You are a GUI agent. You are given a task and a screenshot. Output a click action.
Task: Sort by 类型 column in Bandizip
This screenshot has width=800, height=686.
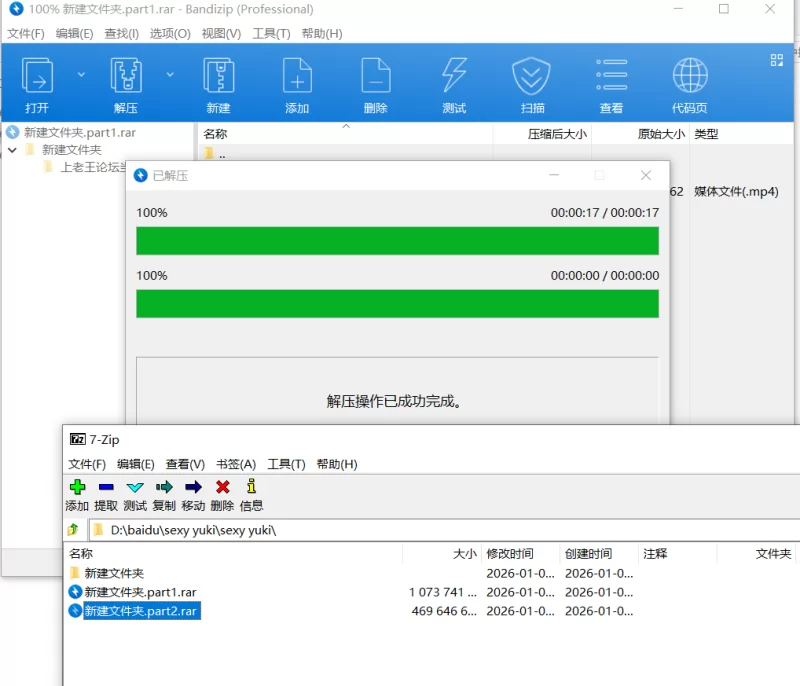706,134
